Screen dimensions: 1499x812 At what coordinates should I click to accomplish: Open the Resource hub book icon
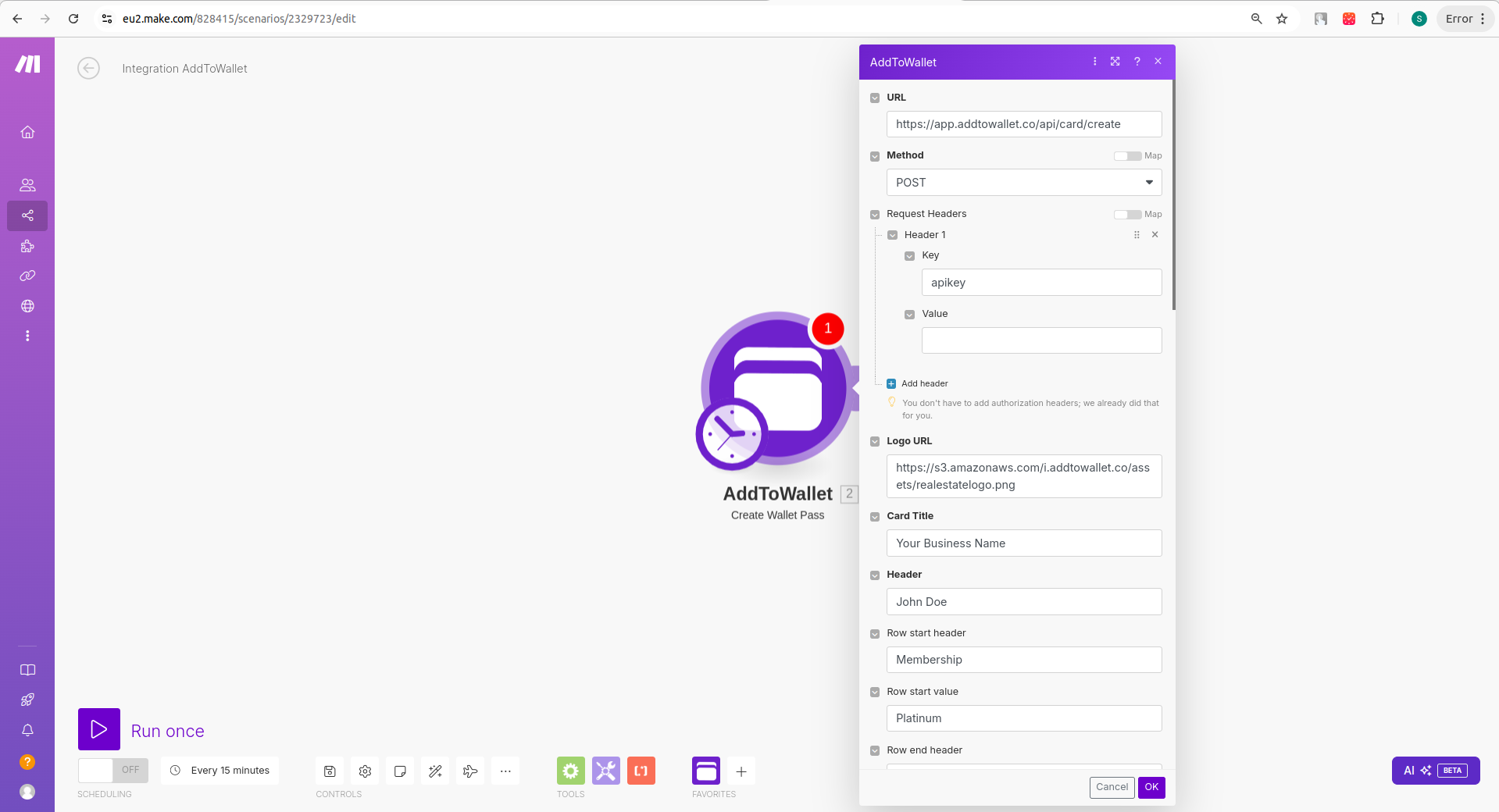tap(27, 670)
